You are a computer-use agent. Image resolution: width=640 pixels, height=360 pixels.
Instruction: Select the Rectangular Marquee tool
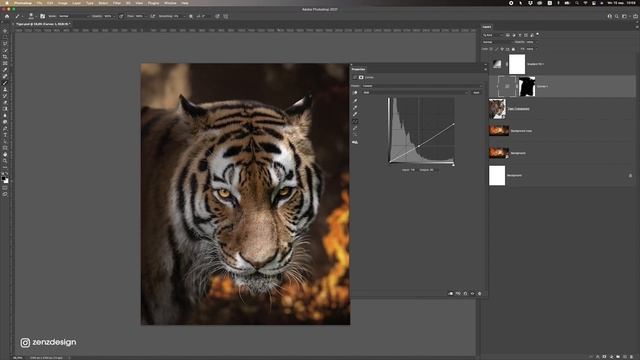5,37
